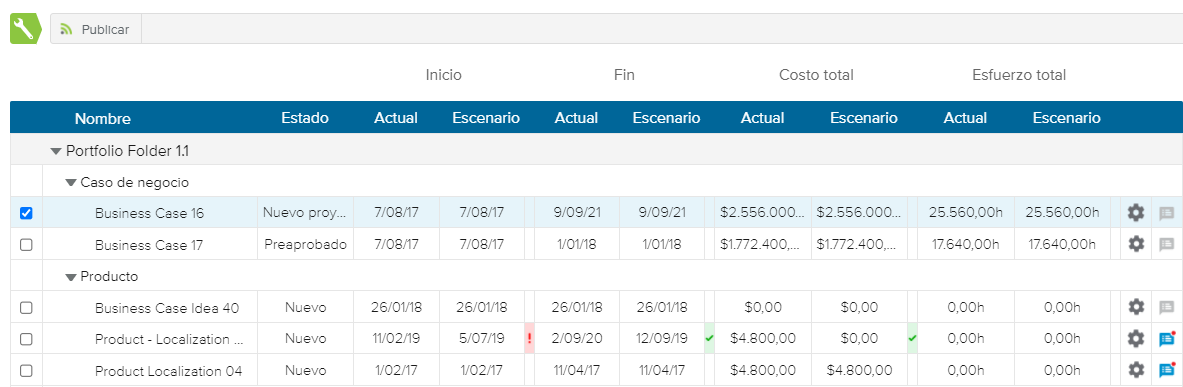1183x387 pixels.
Task: Open the green wrench tools icon
Action: coord(25,29)
